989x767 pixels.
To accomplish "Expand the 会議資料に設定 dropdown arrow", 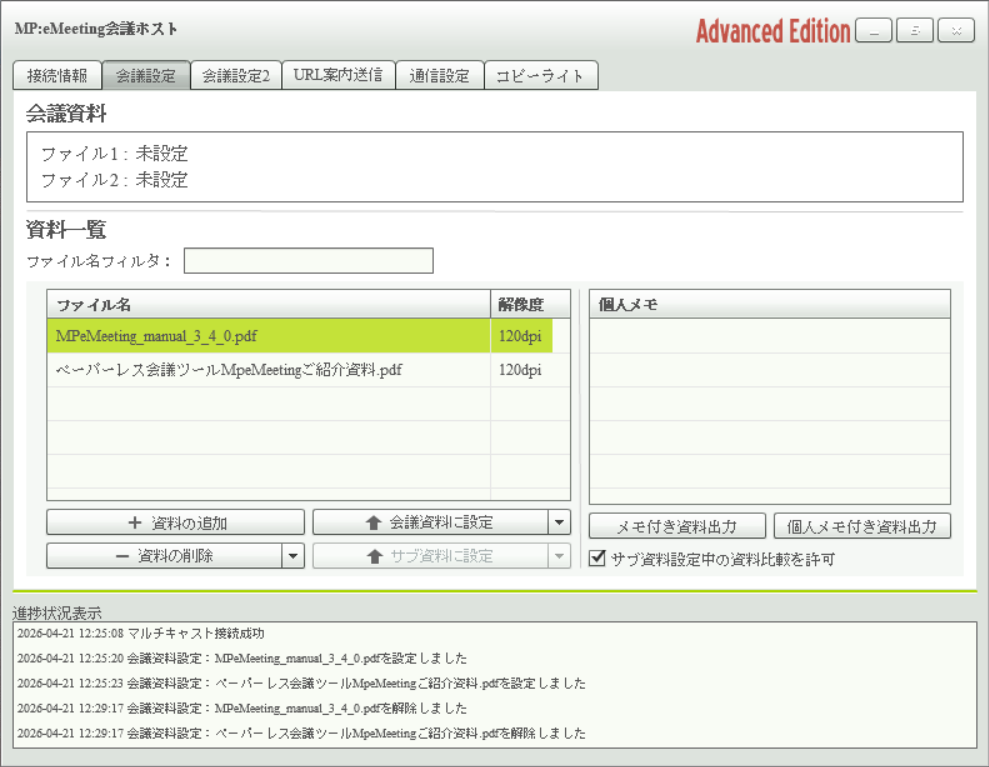I will click(559, 522).
